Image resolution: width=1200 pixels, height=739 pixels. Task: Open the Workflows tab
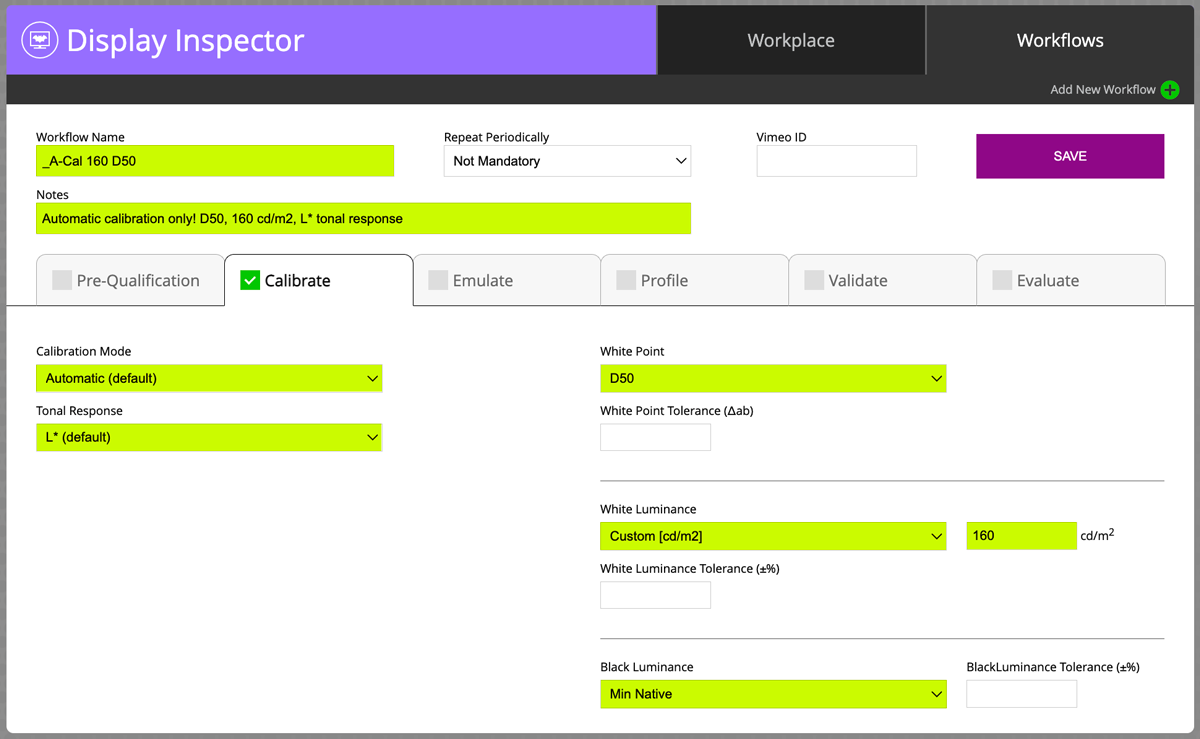pos(1060,41)
